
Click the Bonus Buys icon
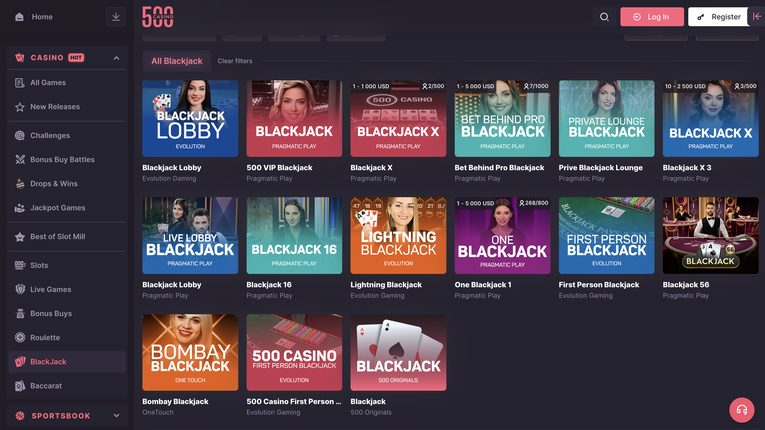(20, 313)
